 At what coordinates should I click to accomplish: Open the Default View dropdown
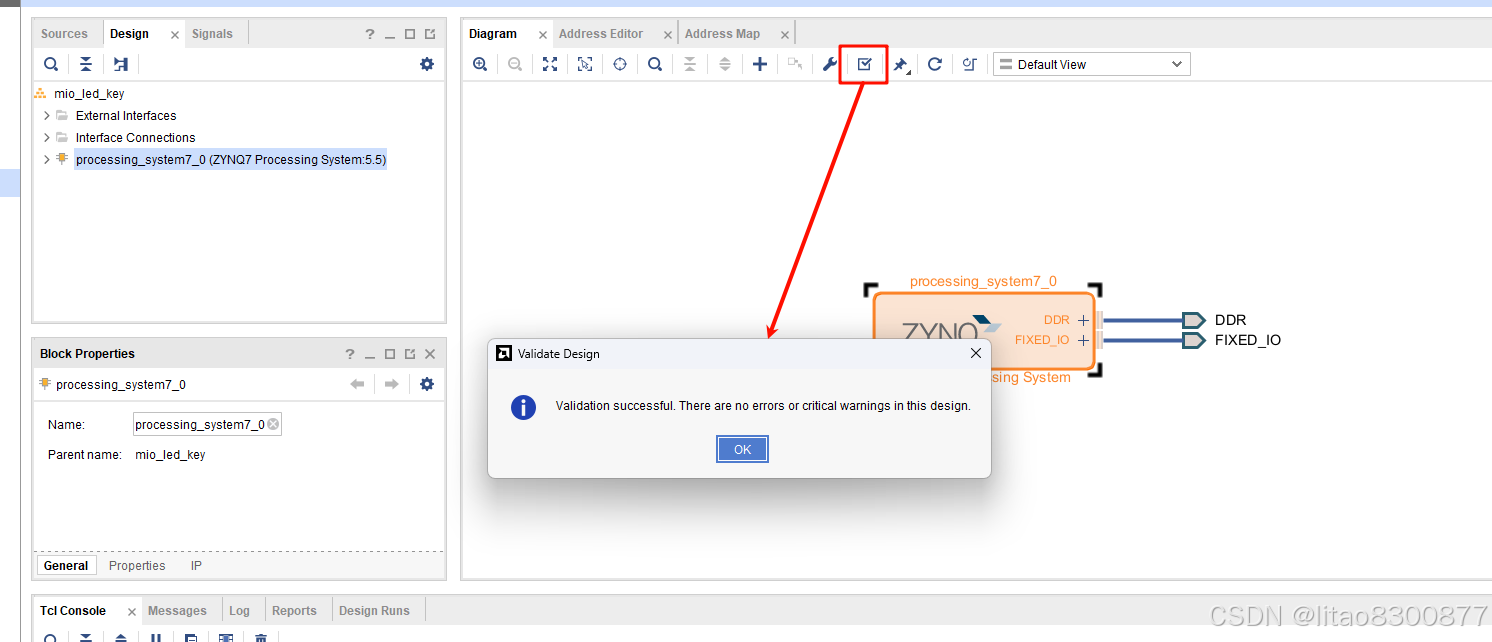click(1092, 64)
